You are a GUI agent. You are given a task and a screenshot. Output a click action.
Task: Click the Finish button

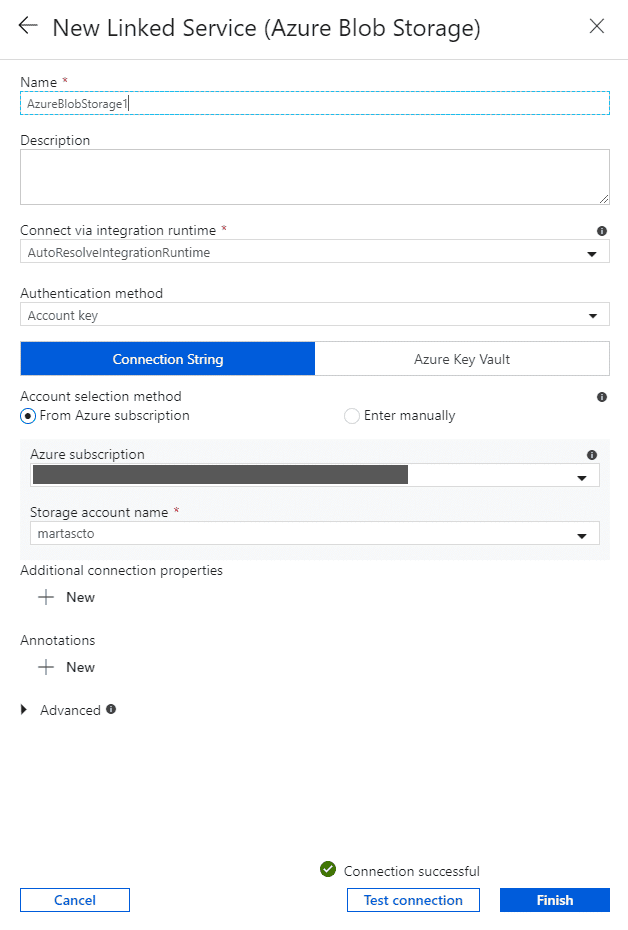click(554, 900)
